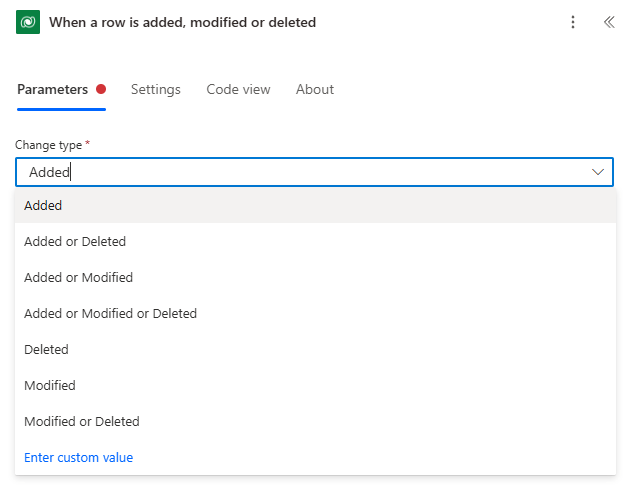The width and height of the screenshot is (628, 498).
Task: Click the trigger title "When a row is added, modified or deleted"
Action: (183, 22)
